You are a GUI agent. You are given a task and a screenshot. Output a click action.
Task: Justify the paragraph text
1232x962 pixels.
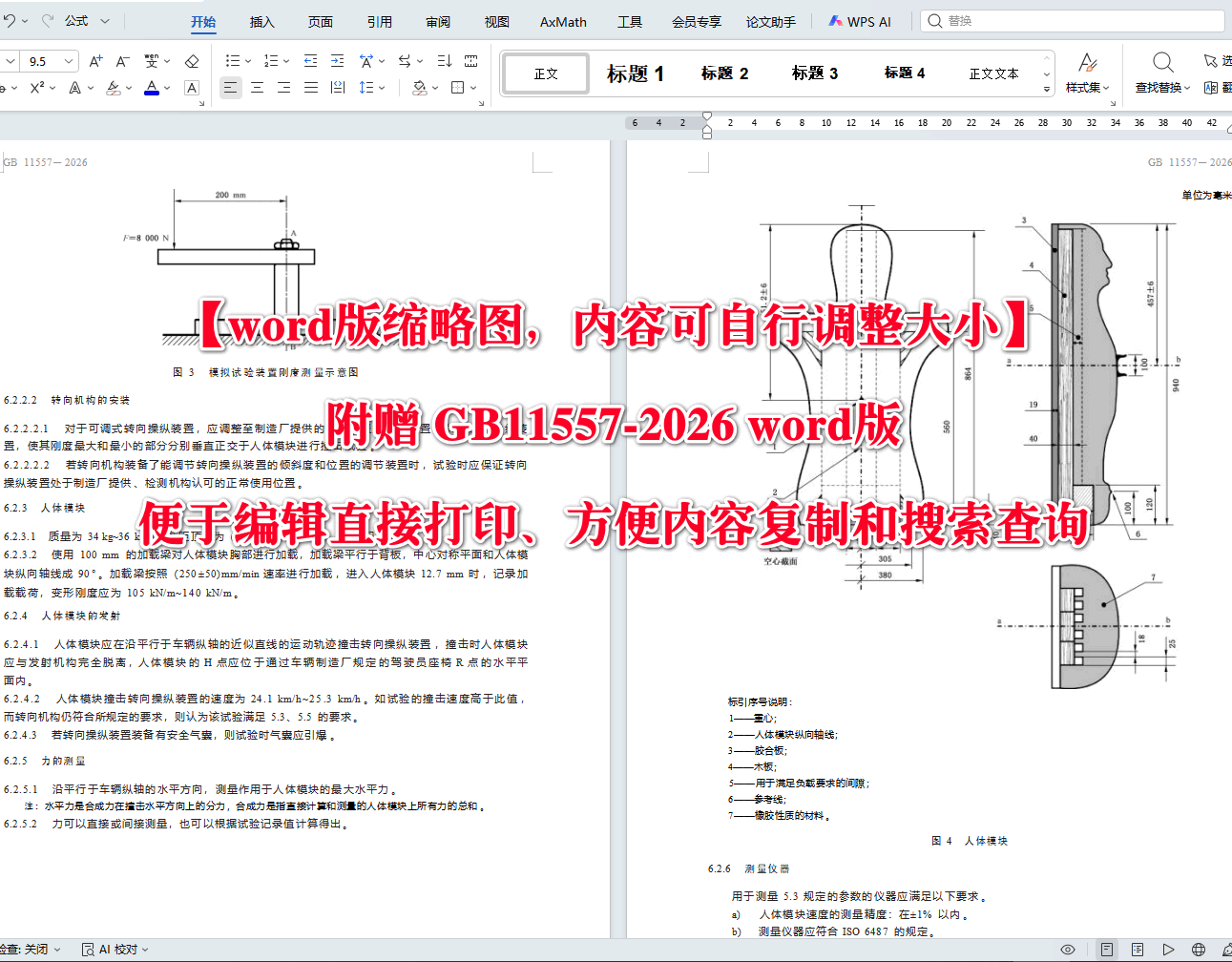[311, 88]
